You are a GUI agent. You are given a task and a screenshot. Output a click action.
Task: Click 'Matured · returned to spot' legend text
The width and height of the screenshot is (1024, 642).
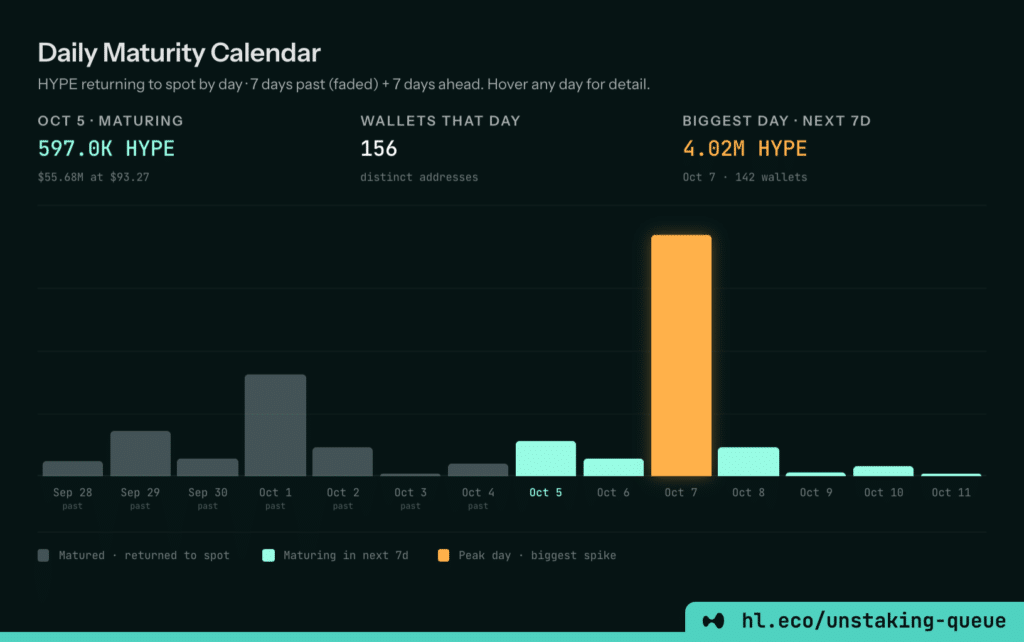tap(144, 555)
